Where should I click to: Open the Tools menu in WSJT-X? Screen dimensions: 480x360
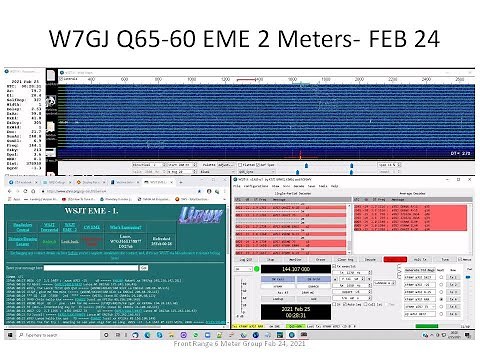pyautogui.click(x=323, y=186)
